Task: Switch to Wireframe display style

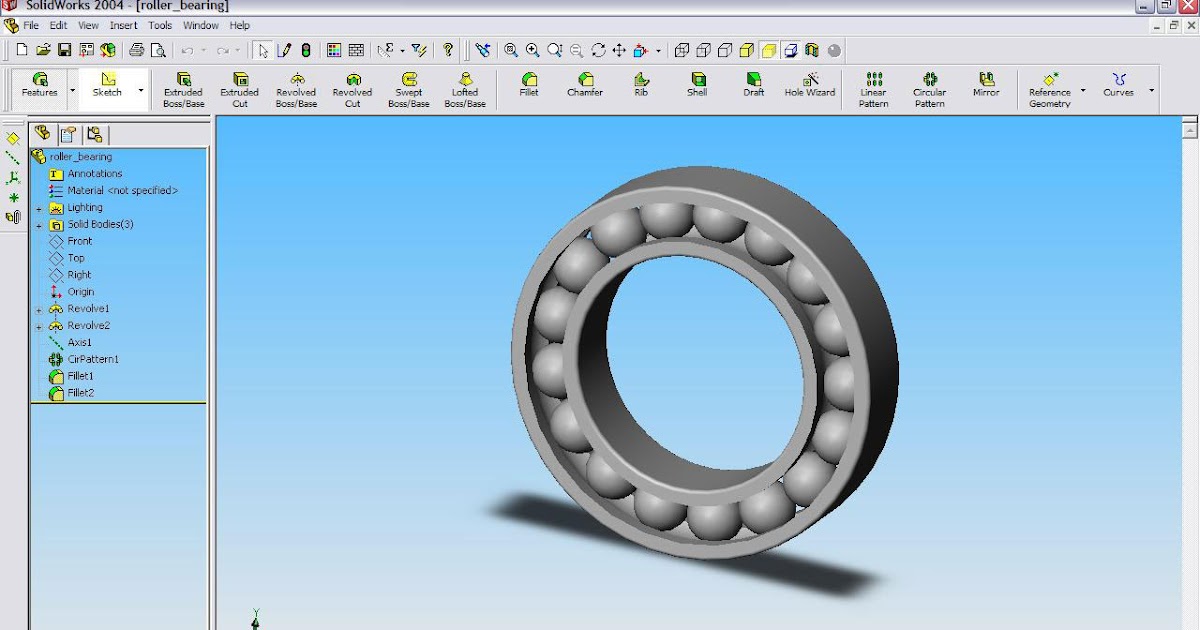Action: coord(682,49)
